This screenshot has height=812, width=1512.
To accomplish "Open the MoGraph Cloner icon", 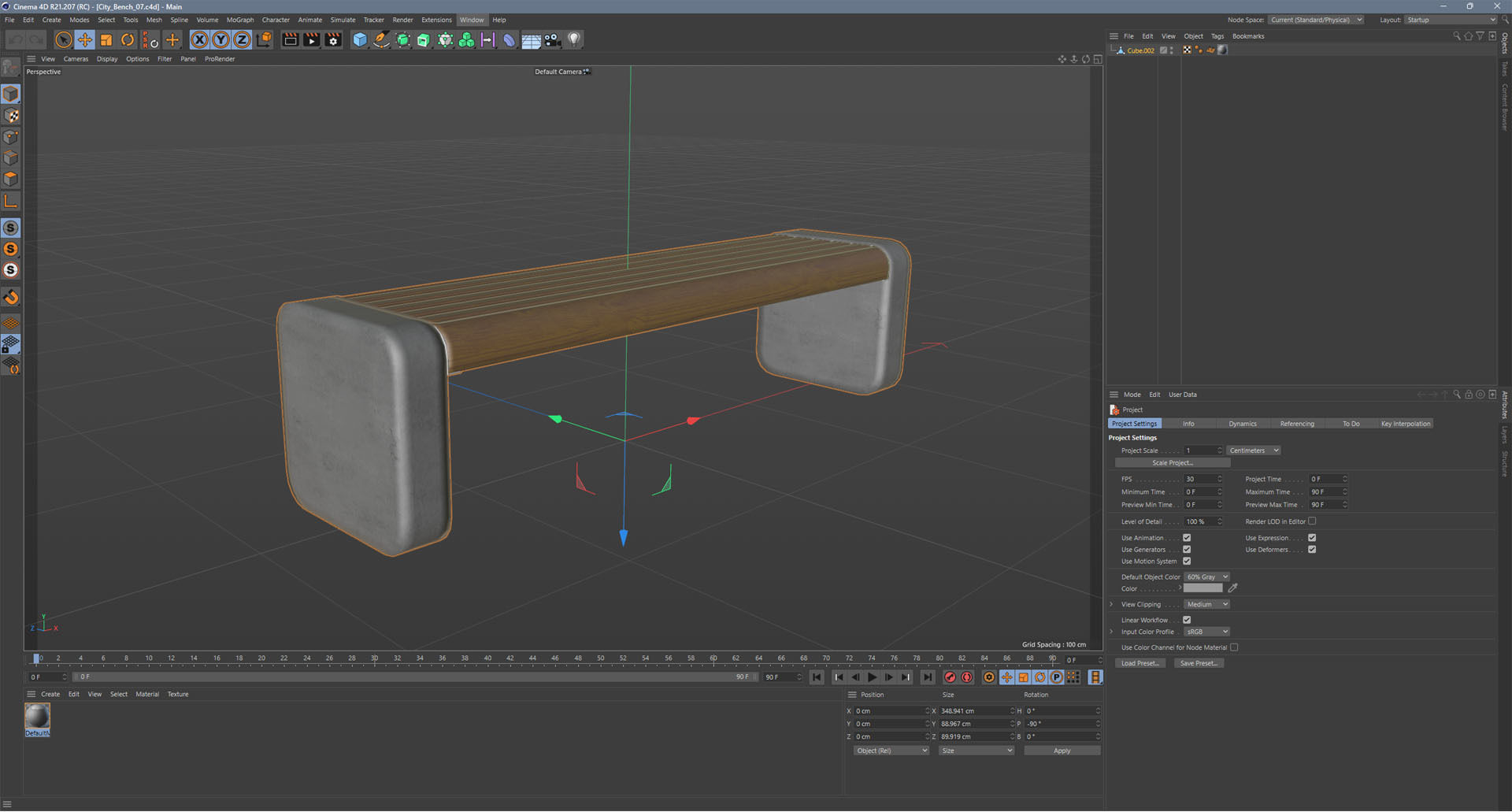I will [466, 39].
